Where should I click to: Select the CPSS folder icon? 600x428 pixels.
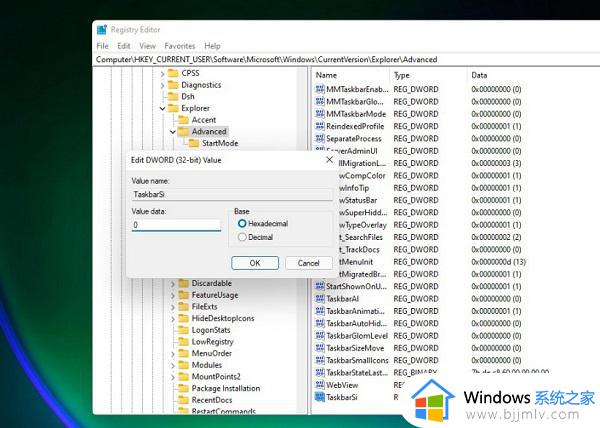pos(173,73)
